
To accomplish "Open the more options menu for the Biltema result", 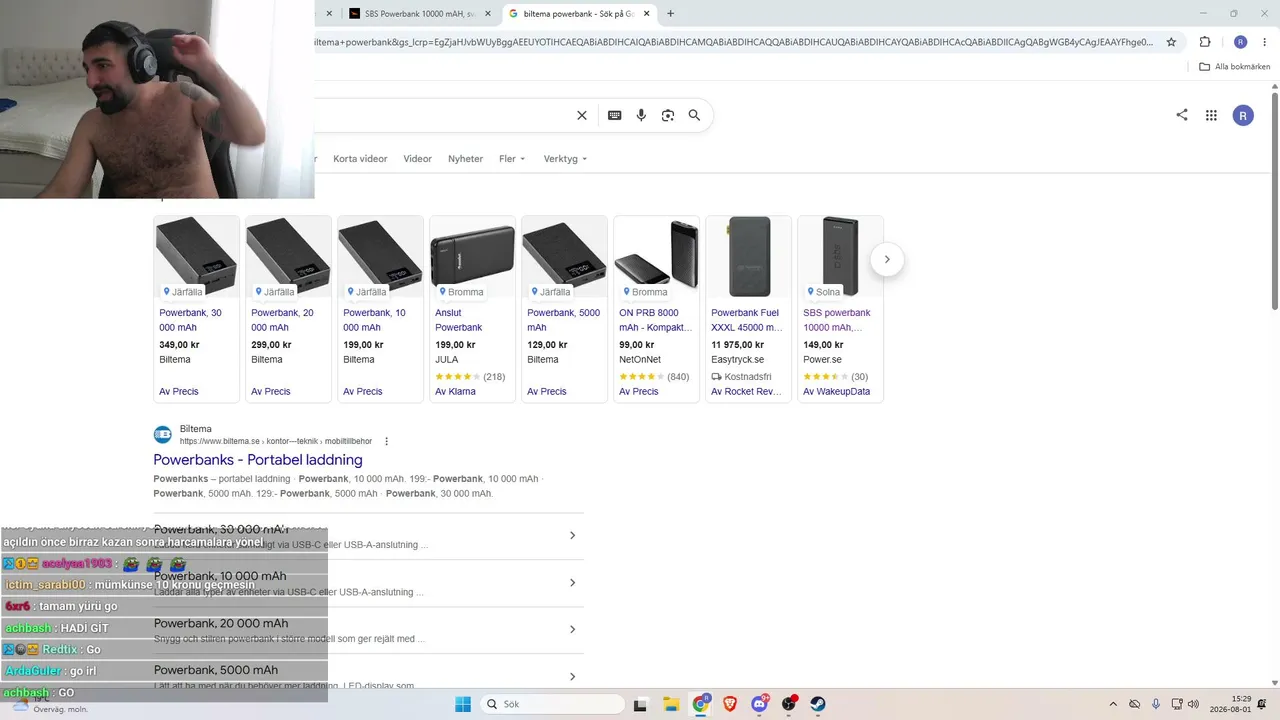I will tap(386, 441).
